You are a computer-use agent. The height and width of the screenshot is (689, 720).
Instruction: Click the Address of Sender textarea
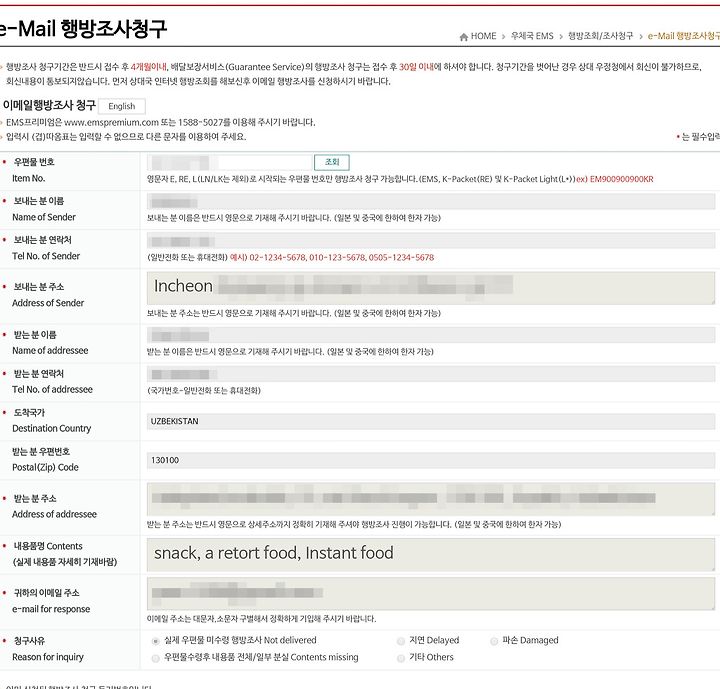tap(431, 288)
